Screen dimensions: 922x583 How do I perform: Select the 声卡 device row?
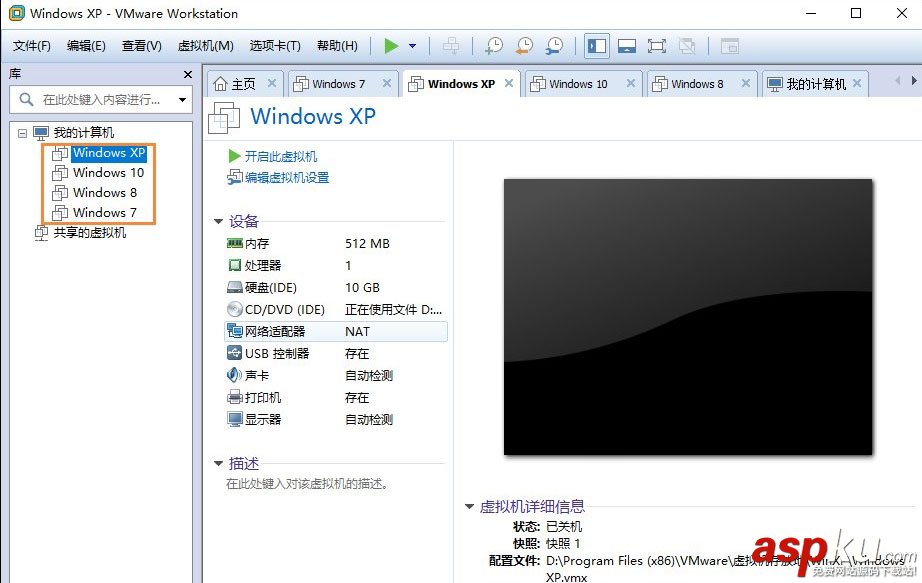coord(336,375)
